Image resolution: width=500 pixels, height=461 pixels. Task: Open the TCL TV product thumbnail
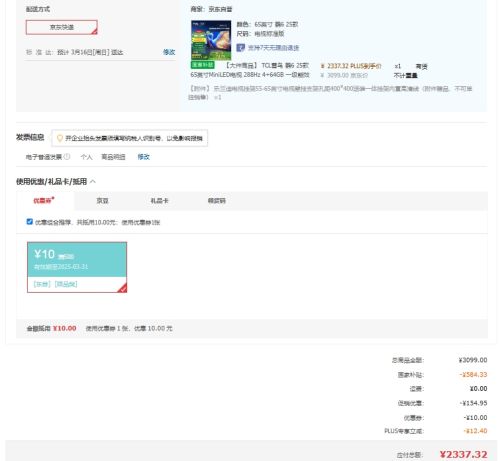pos(211,40)
